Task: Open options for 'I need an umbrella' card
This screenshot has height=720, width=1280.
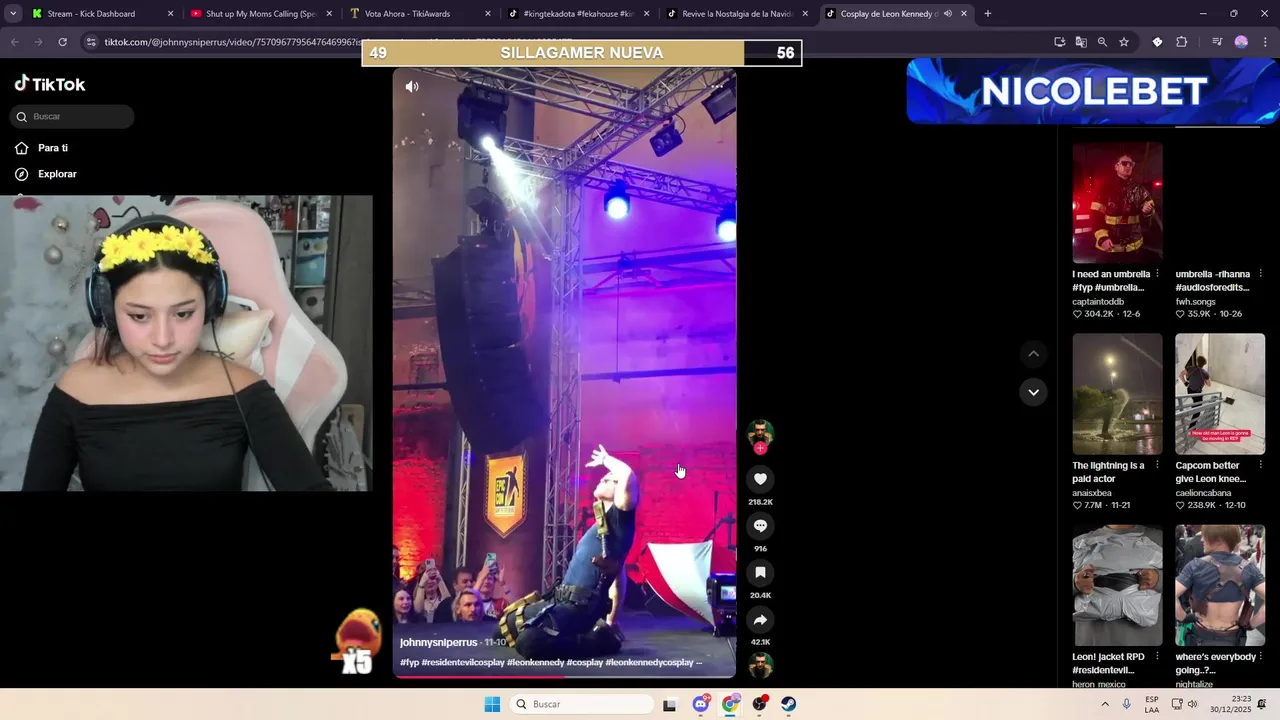Action: pos(1157,274)
